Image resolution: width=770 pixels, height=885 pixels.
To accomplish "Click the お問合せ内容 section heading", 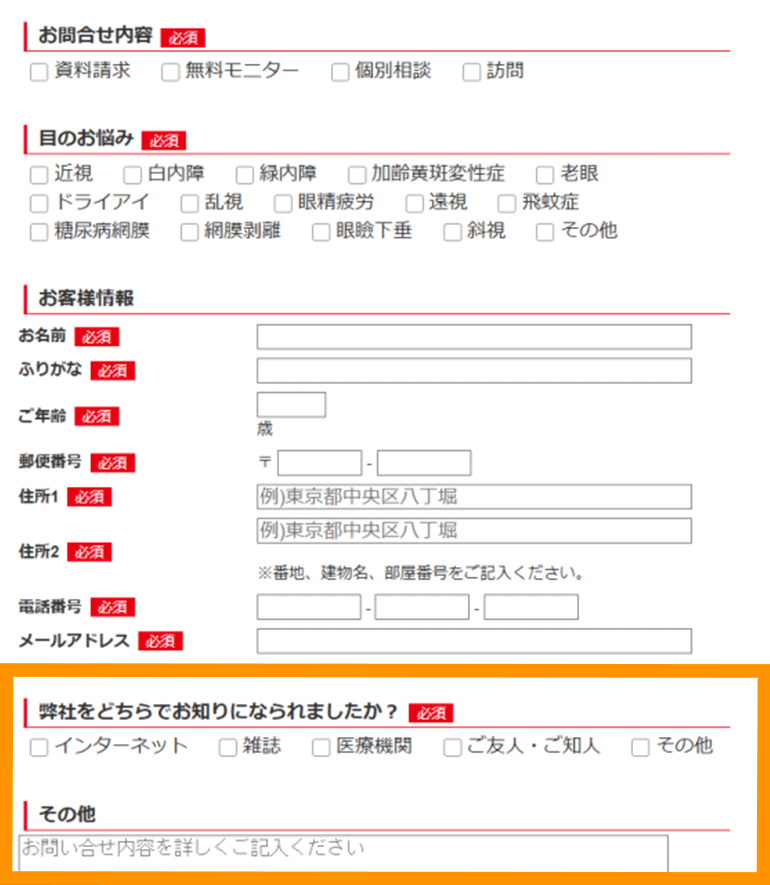I will [x=95, y=36].
